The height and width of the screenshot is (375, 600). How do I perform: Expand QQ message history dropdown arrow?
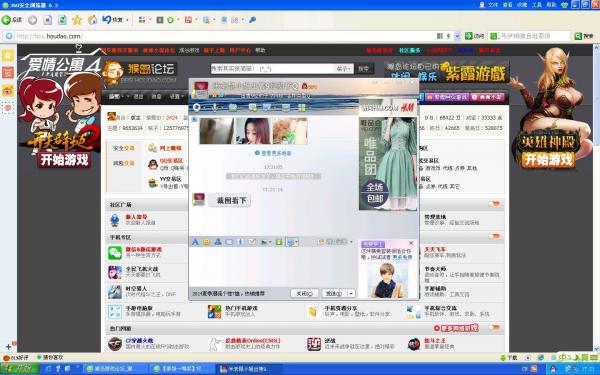click(x=351, y=242)
